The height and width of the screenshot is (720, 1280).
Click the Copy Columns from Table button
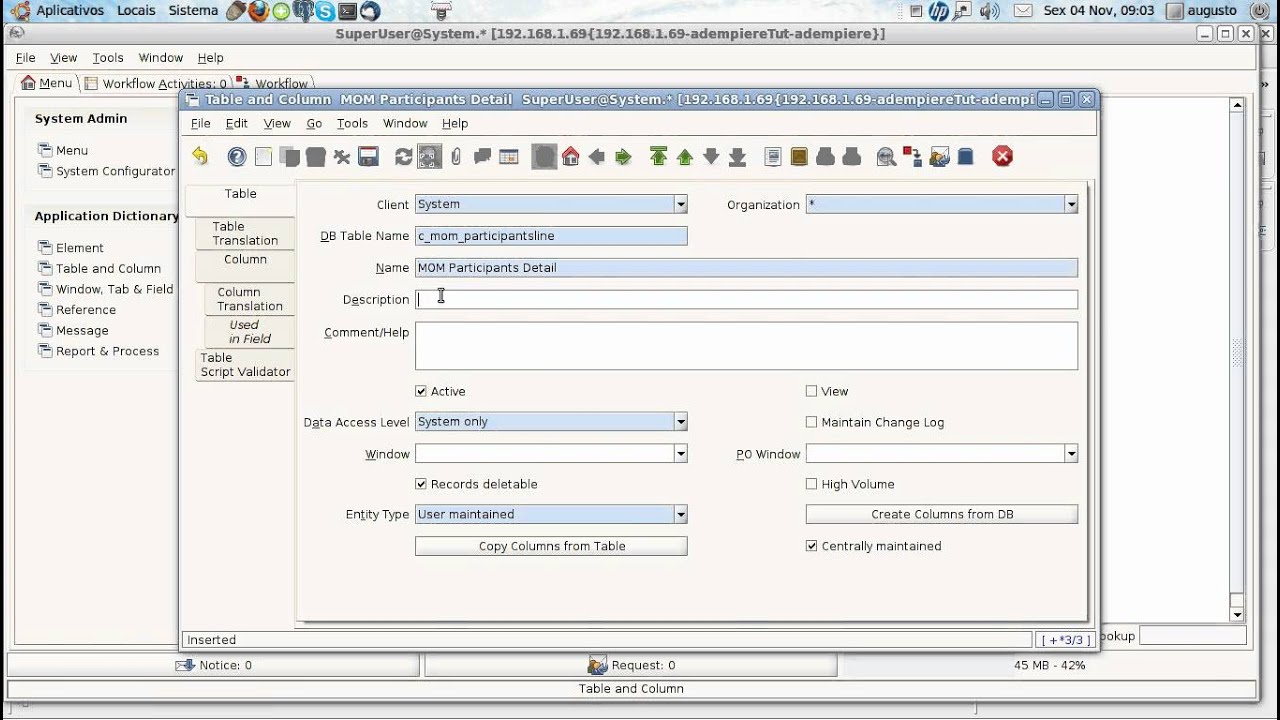(x=551, y=546)
